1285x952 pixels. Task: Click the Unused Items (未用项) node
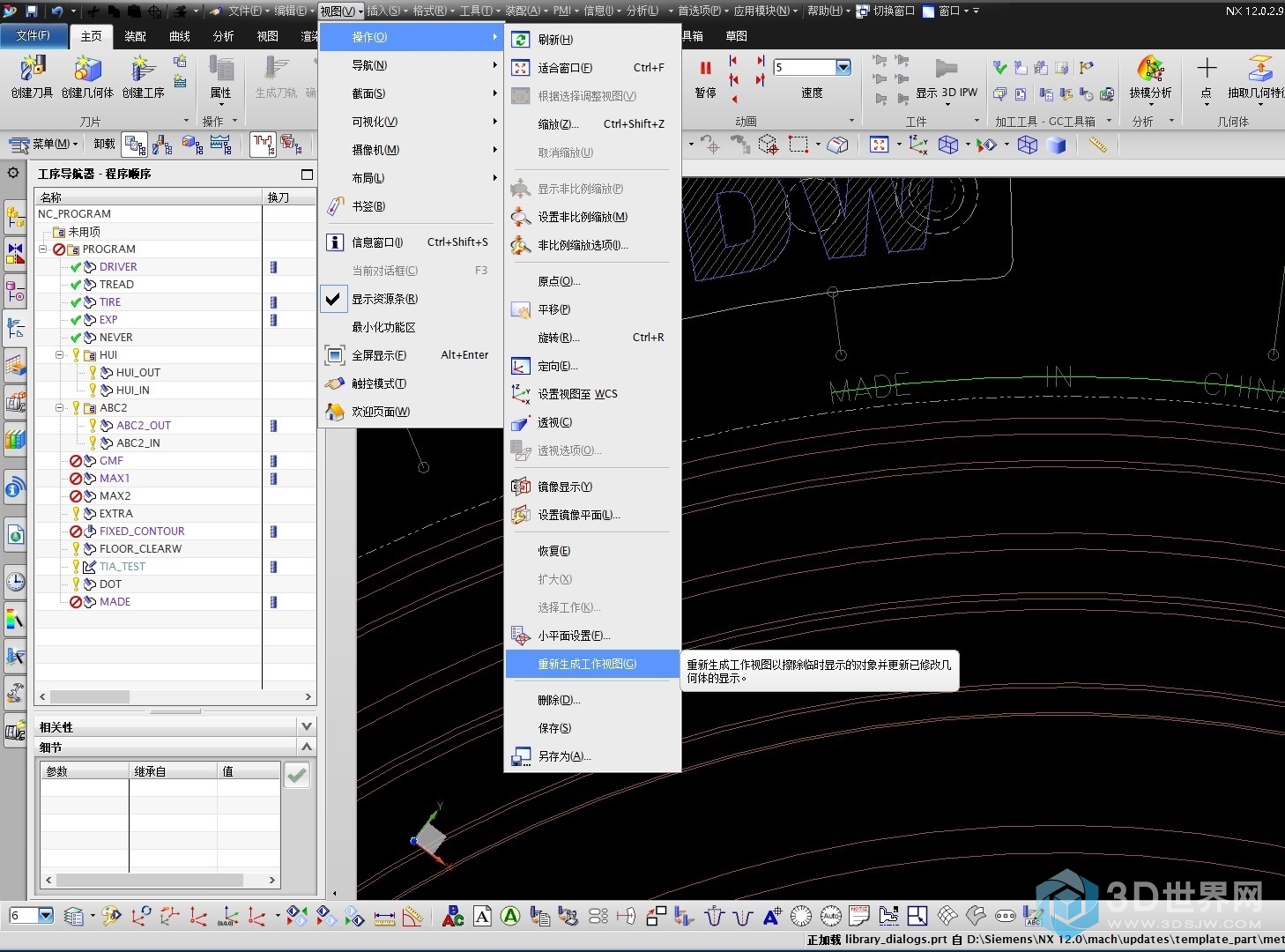coord(84,232)
